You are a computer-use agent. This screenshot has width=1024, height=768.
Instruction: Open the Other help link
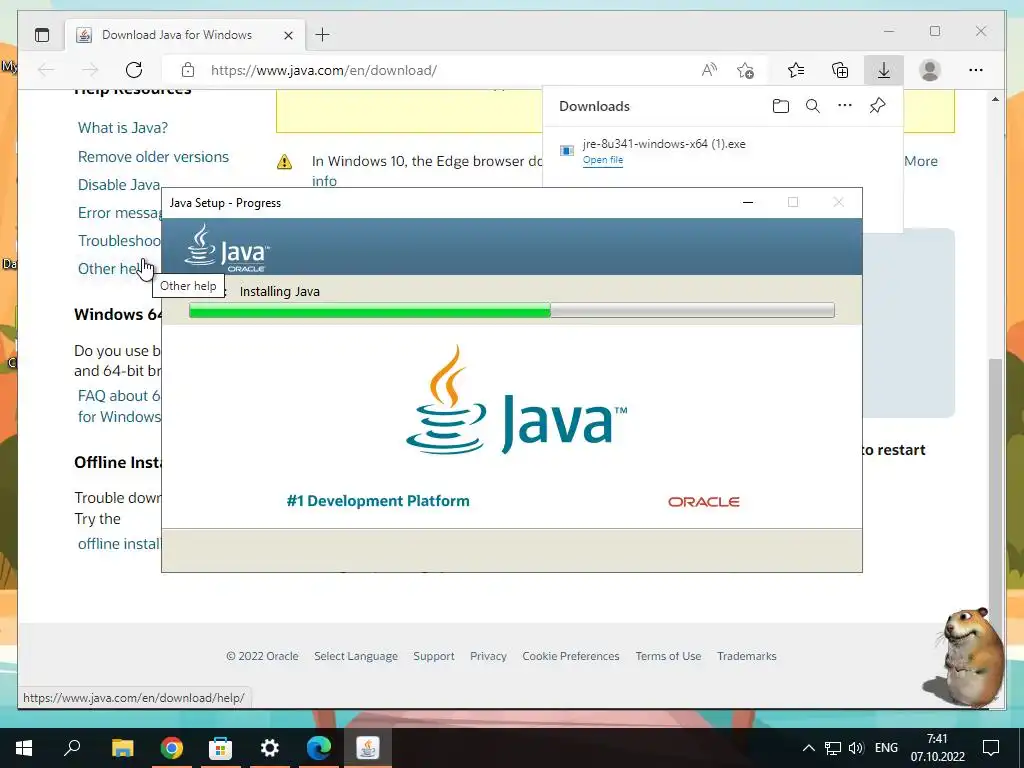point(108,268)
